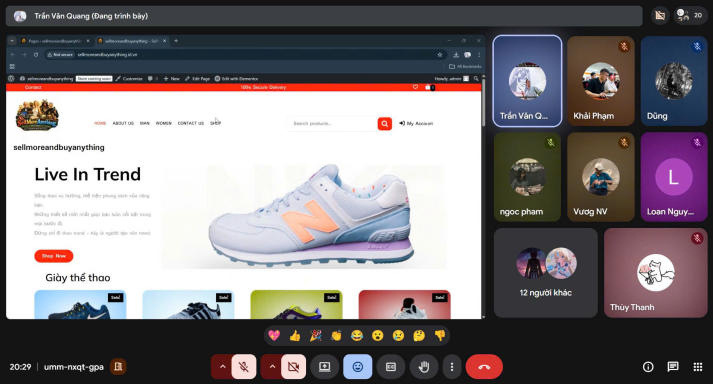Select Loan Nguyễn's participant tile

(674, 177)
